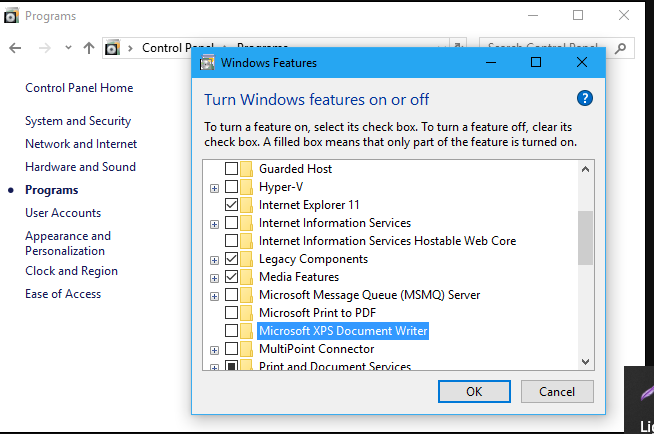
Task: Open Hardware and Sound category
Action: [80, 167]
